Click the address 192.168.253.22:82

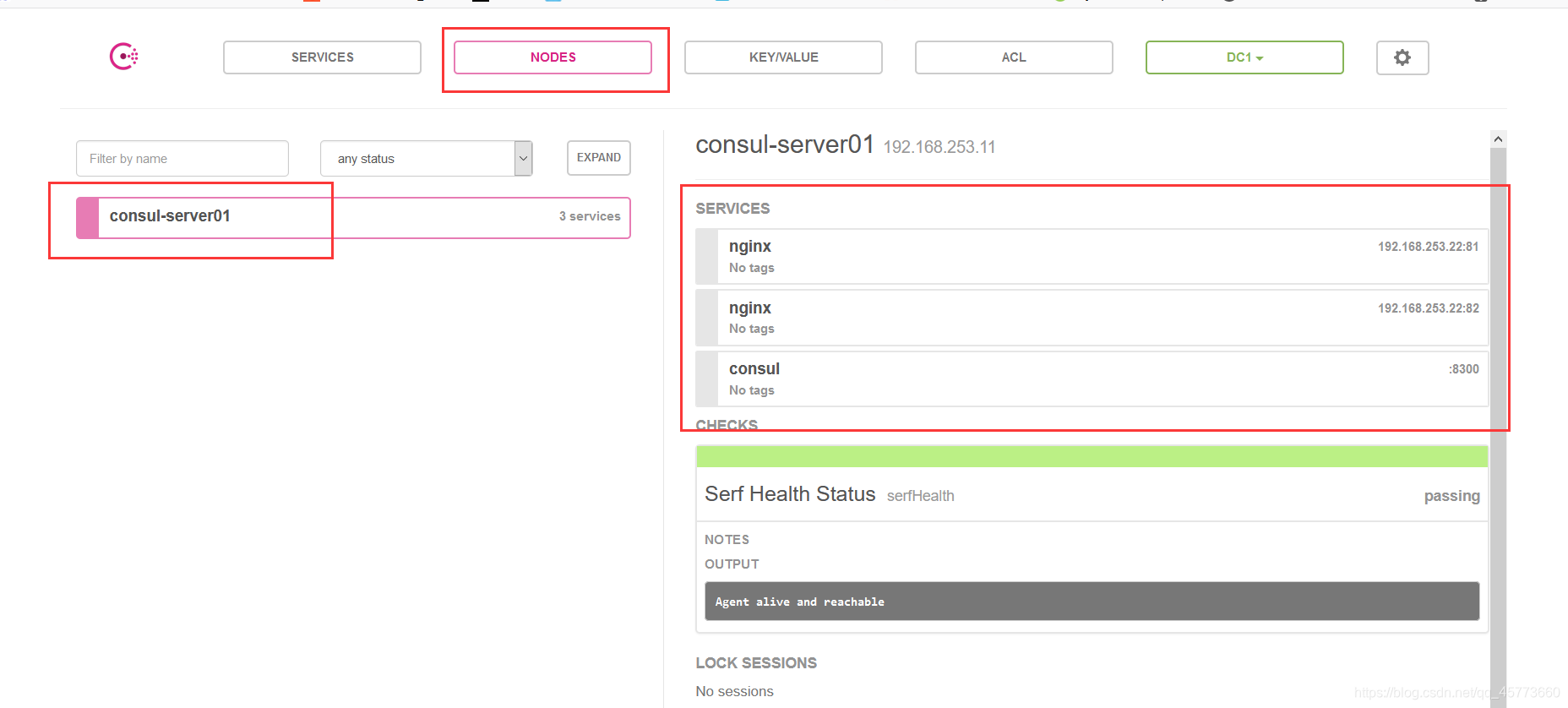pos(1428,308)
